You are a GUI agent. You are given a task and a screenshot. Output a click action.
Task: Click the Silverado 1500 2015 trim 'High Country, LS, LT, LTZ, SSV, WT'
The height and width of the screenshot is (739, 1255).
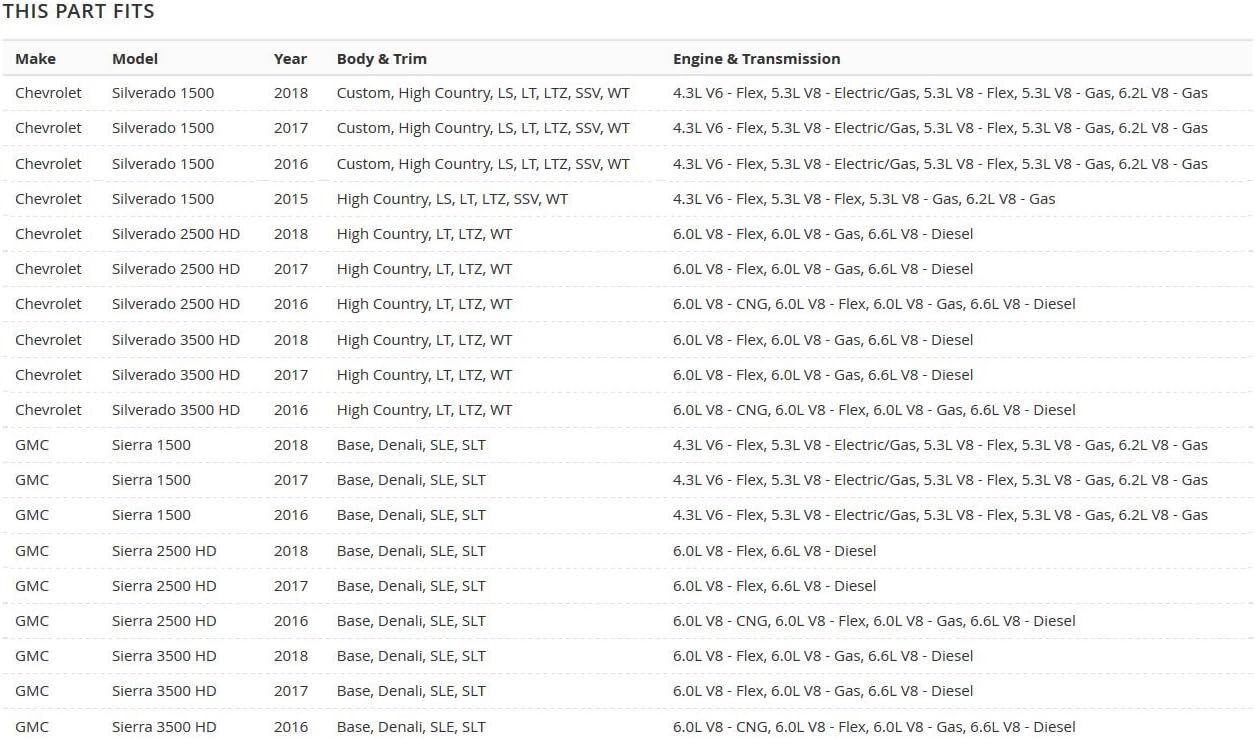pyautogui.click(x=452, y=199)
